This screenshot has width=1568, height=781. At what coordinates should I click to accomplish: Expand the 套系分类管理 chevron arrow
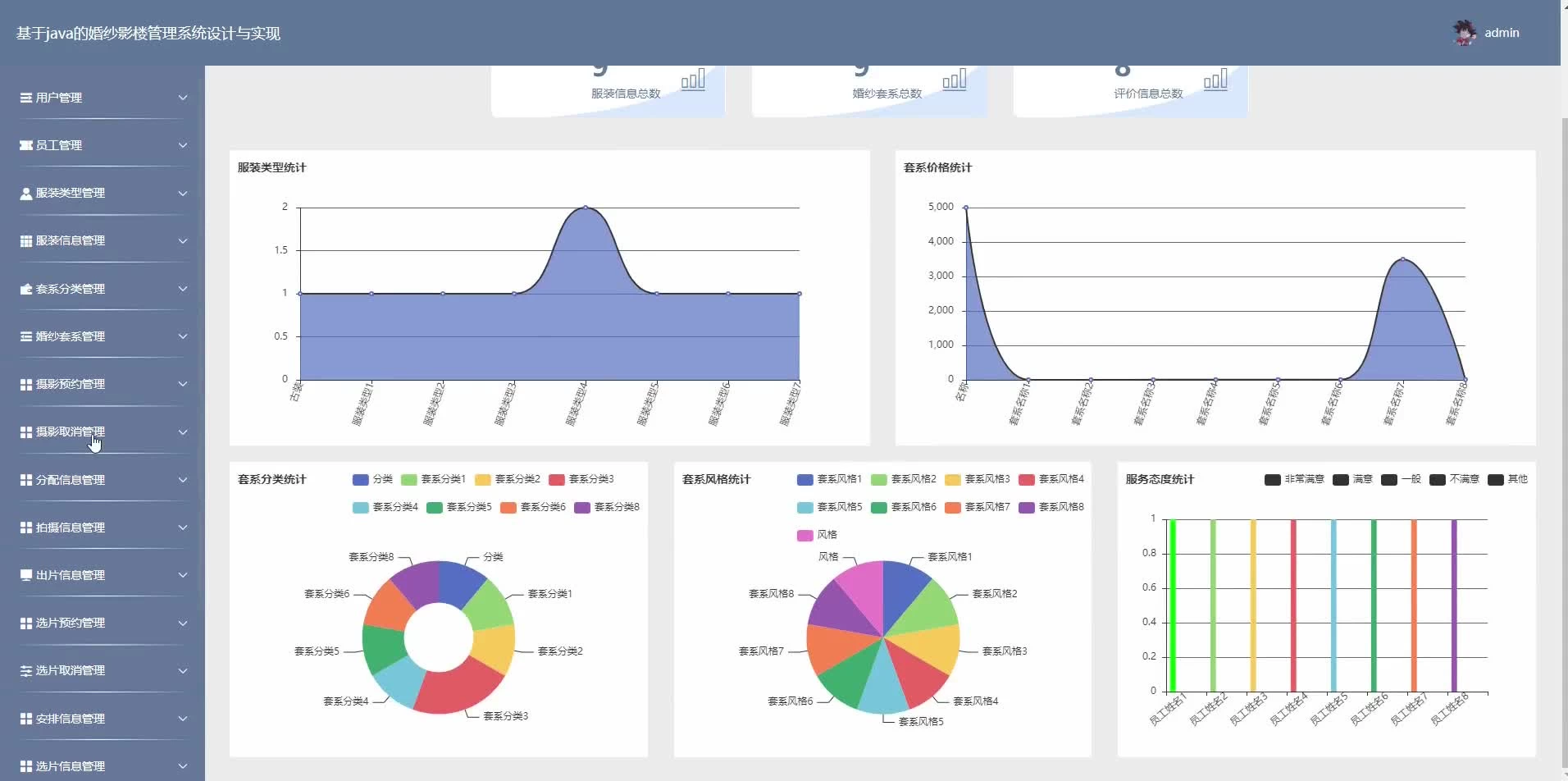[x=183, y=289]
